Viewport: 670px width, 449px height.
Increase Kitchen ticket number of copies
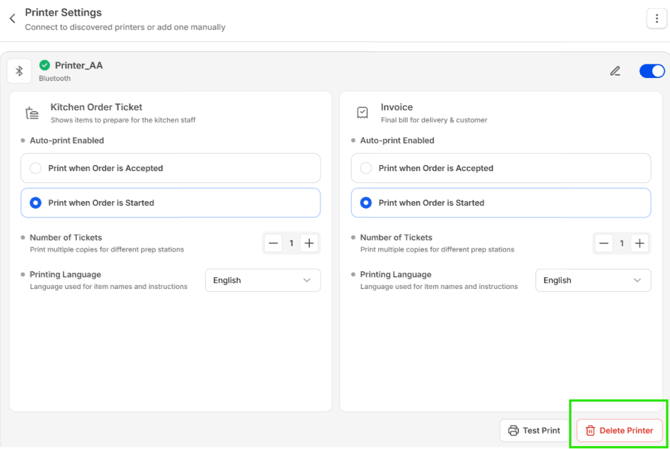(x=309, y=243)
